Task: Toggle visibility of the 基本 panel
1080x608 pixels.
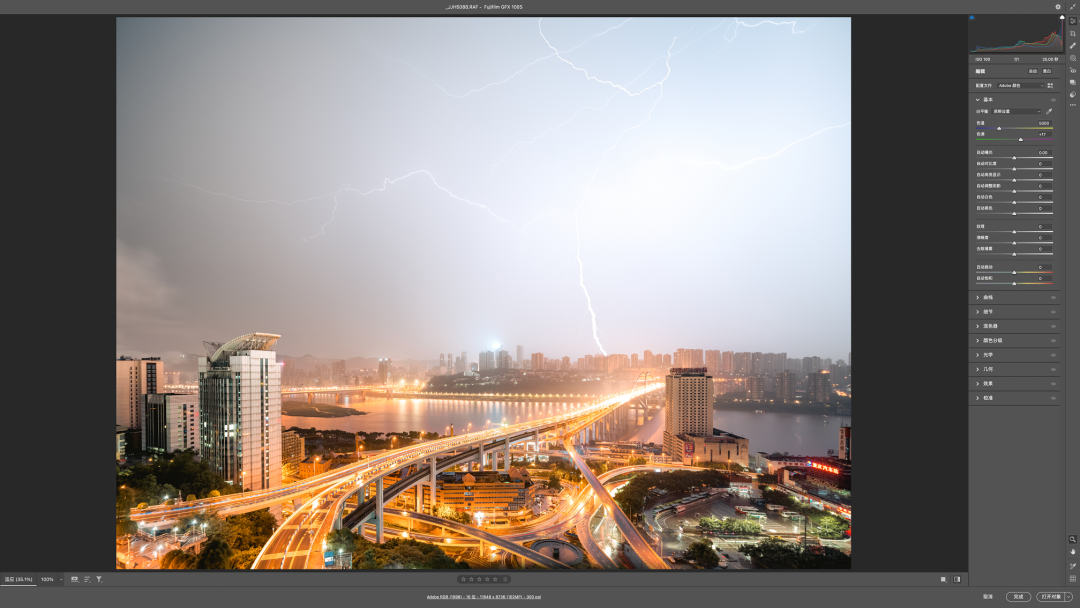Action: pyautogui.click(x=1053, y=100)
